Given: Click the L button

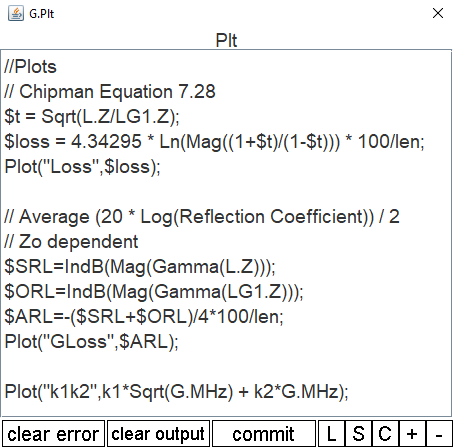Looking at the screenshot, I should 331,434.
